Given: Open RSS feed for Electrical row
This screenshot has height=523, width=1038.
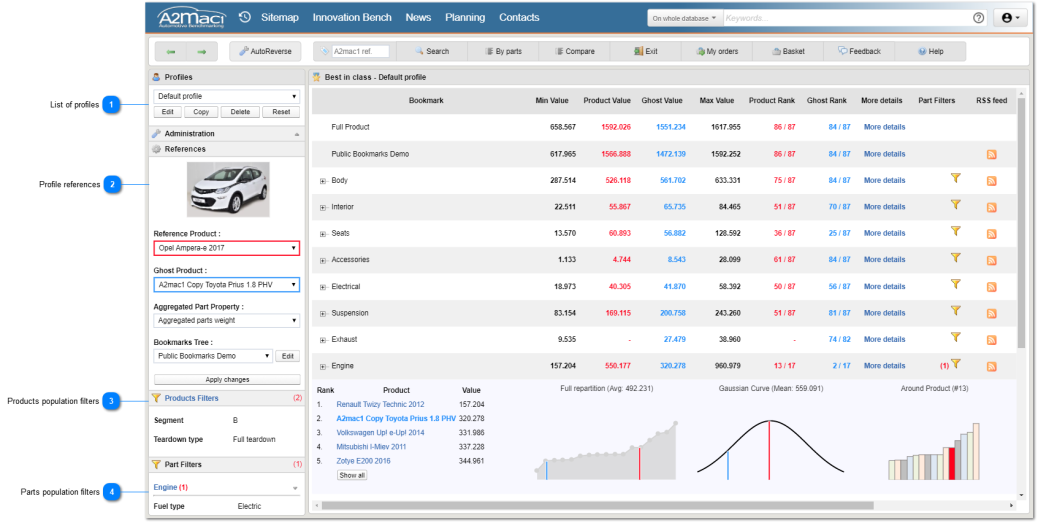Looking at the screenshot, I should (x=992, y=287).
